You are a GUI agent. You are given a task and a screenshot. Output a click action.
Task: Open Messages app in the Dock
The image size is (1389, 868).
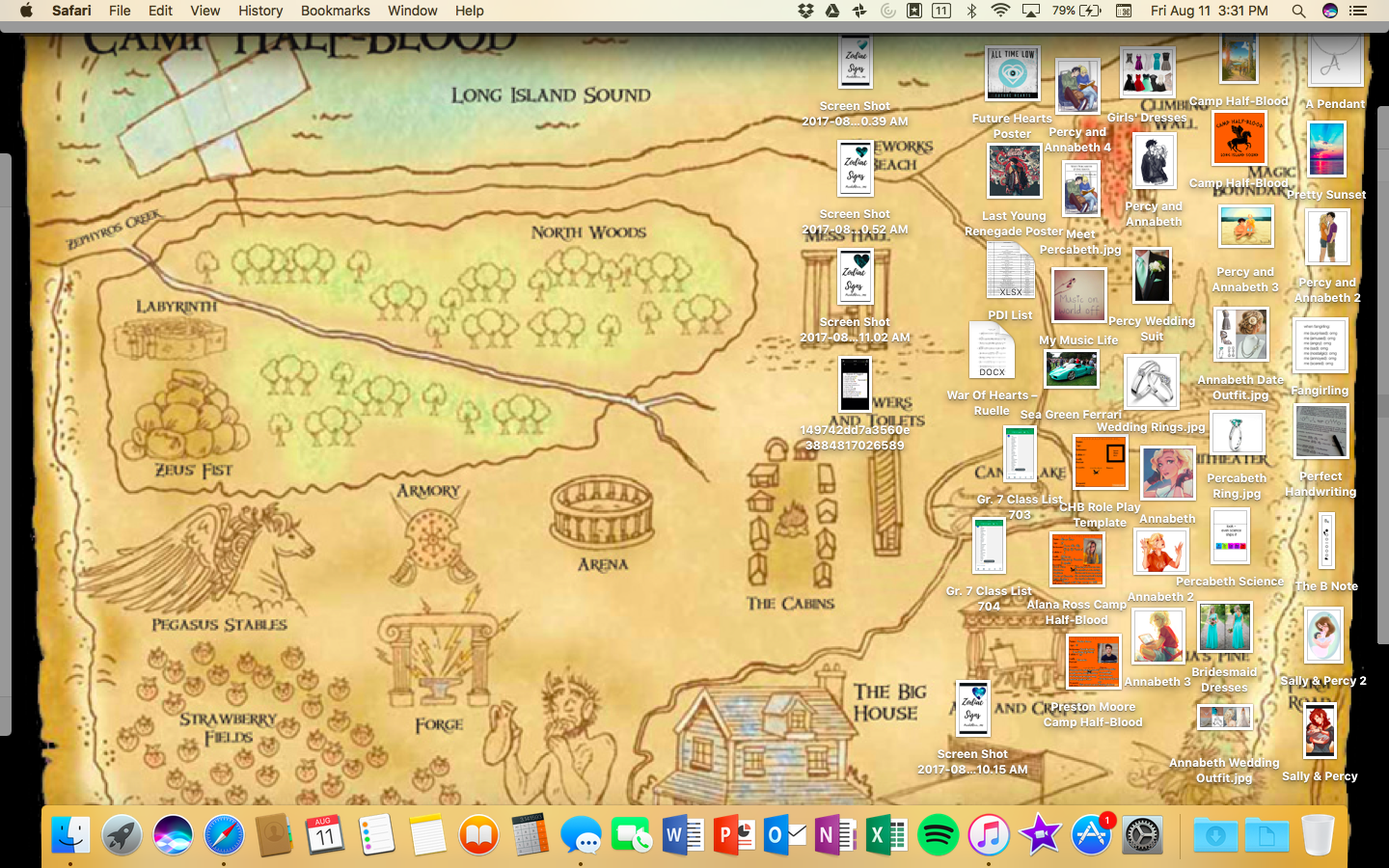coord(581,835)
